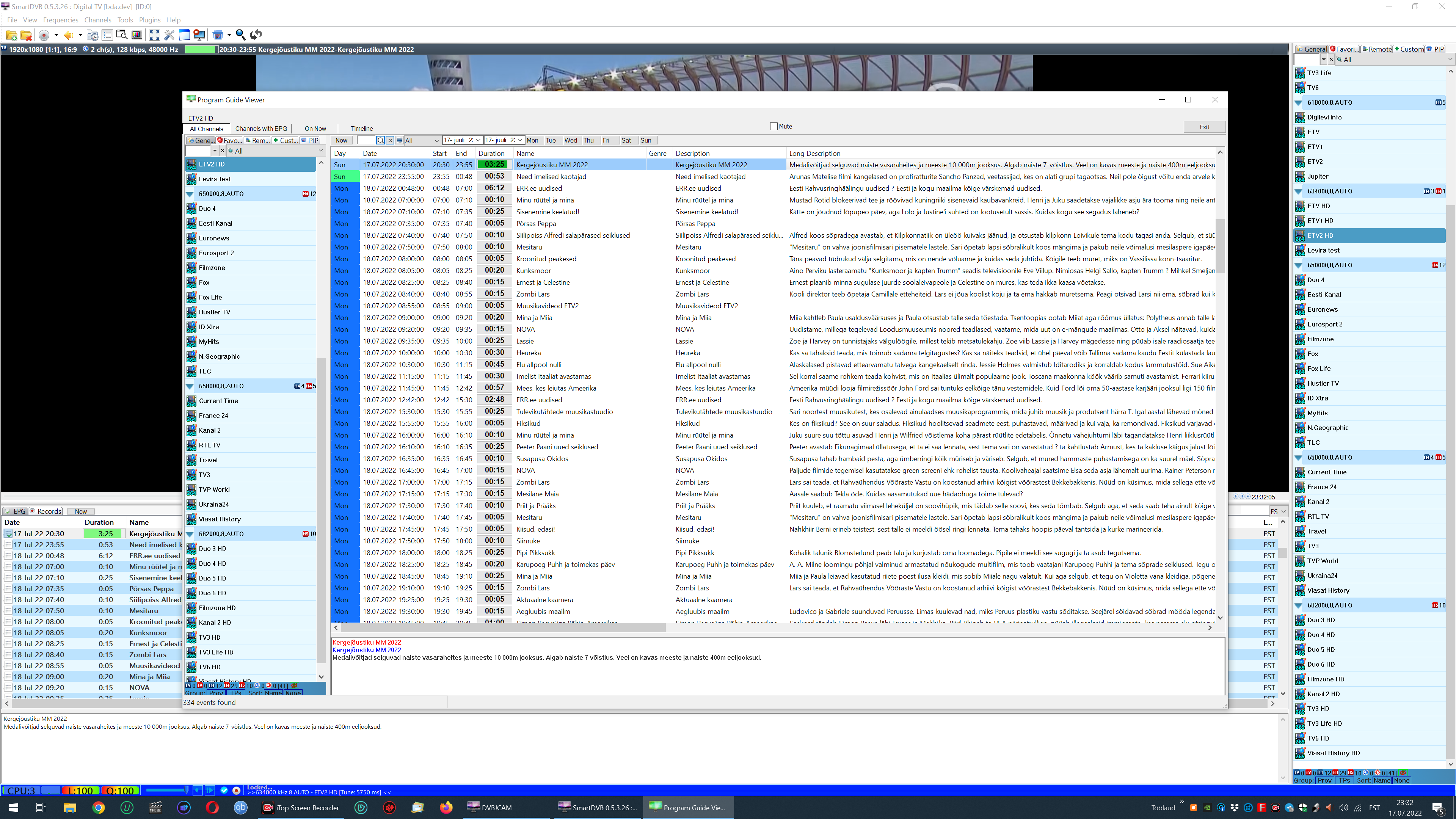Click the Exit button in Program Guide Viewer

(x=1204, y=127)
